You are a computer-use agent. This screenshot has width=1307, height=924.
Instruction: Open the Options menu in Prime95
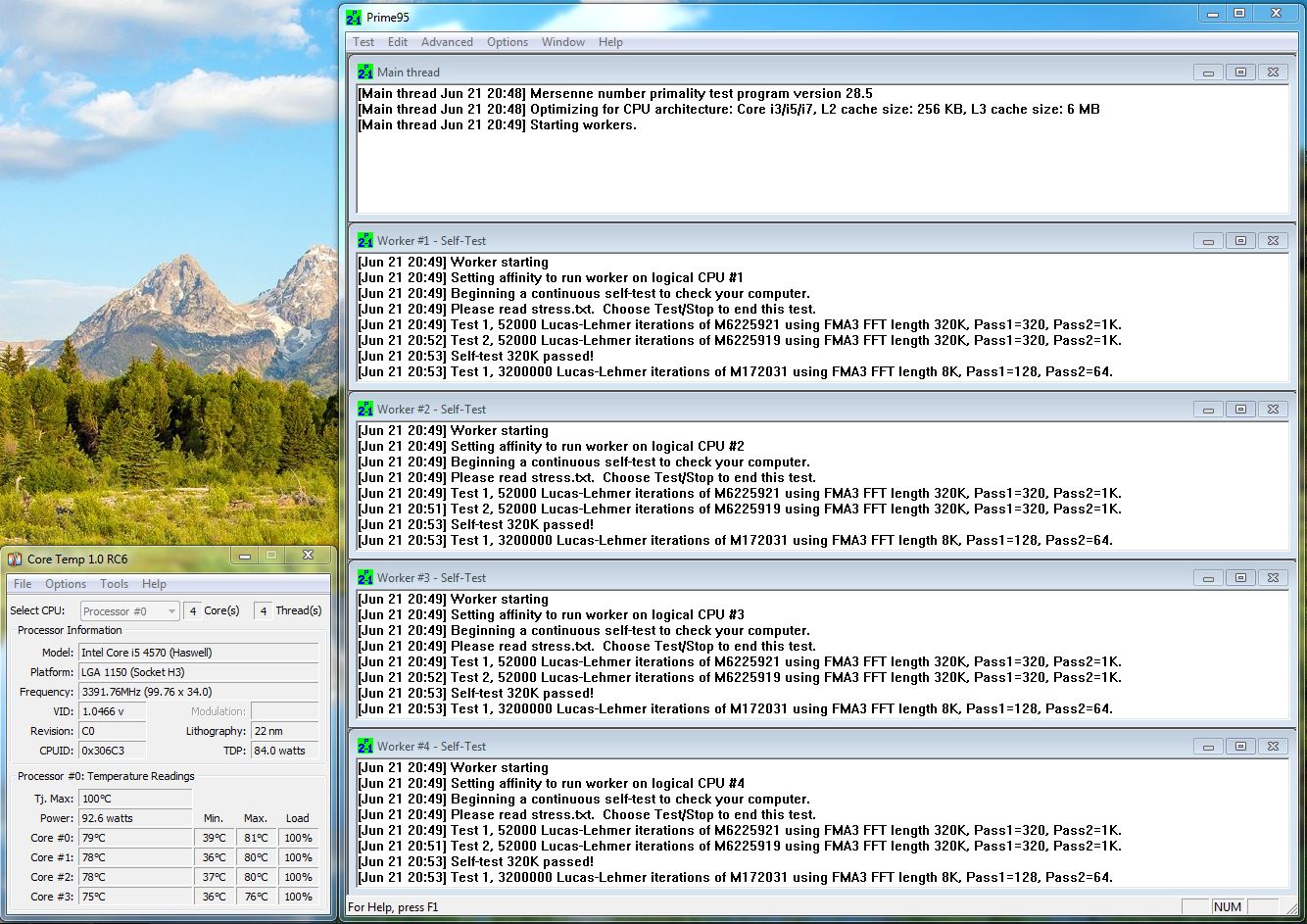[508, 42]
